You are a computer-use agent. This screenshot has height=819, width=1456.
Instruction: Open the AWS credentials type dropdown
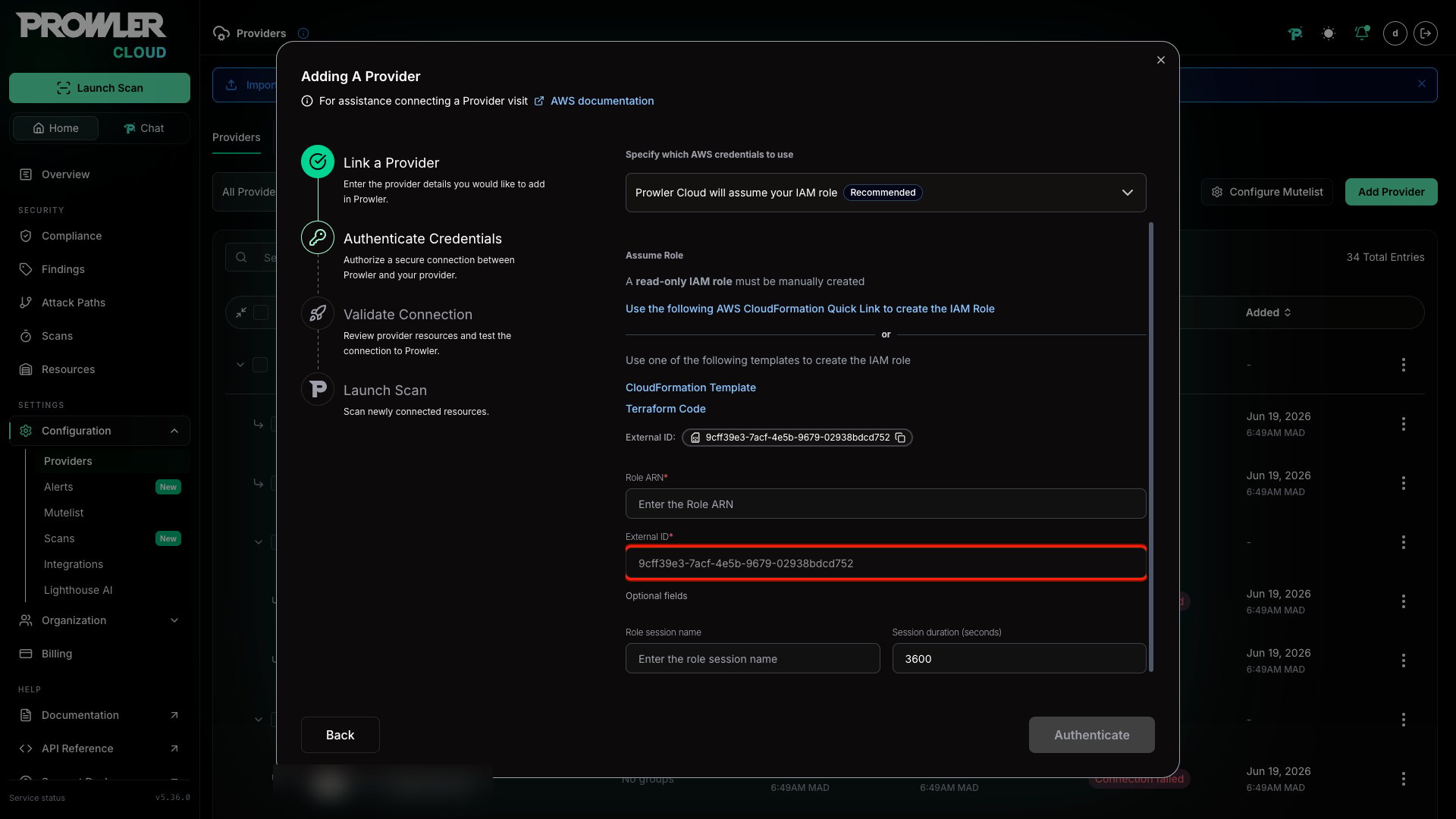pos(885,193)
